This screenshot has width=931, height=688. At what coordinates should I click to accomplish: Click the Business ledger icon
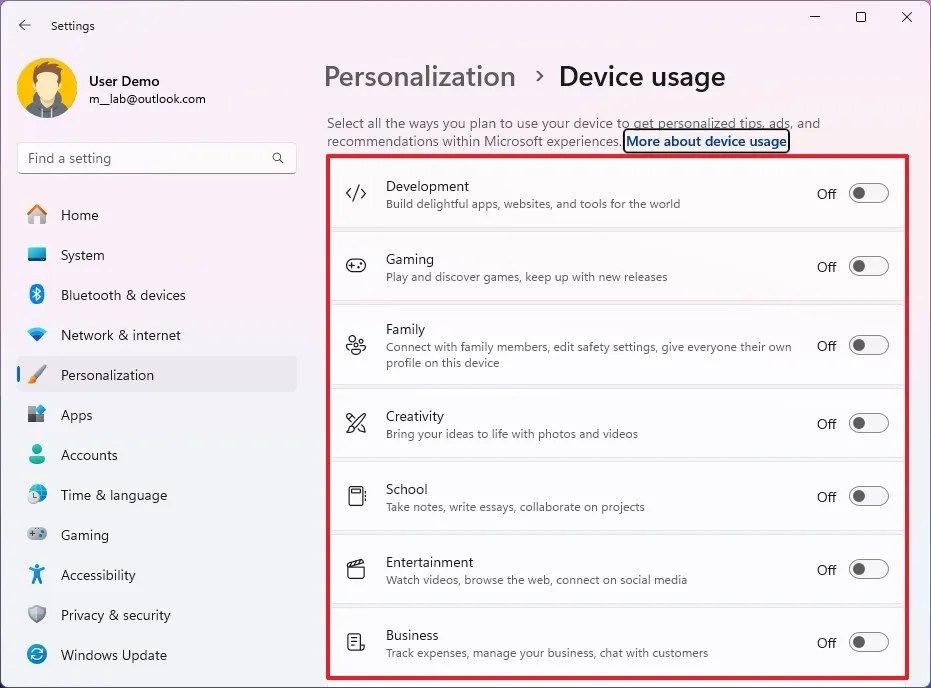click(355, 642)
